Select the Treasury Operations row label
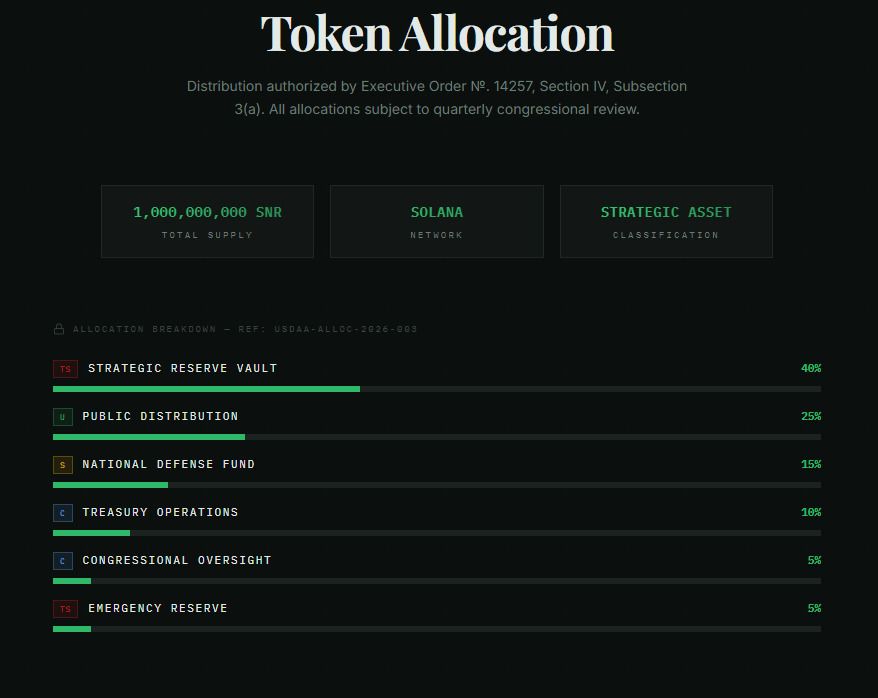Screen dimensions: 878x698 coord(161,512)
